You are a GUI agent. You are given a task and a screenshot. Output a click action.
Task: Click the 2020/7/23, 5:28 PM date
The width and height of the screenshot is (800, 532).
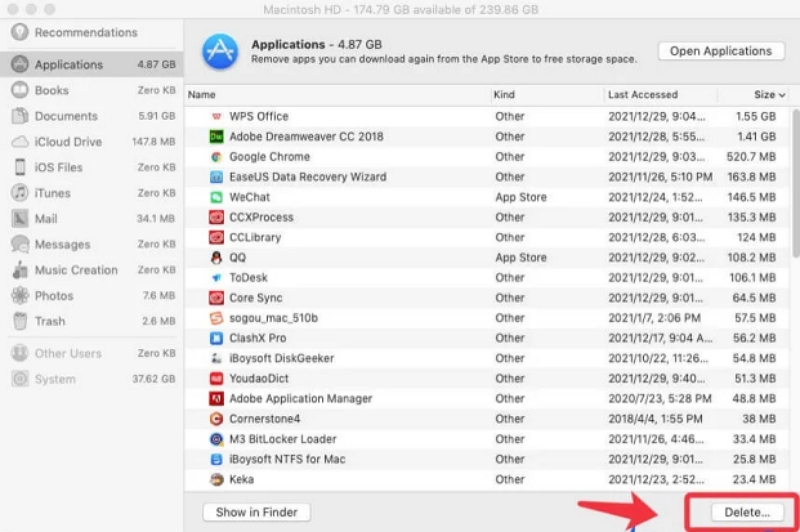[x=660, y=398]
